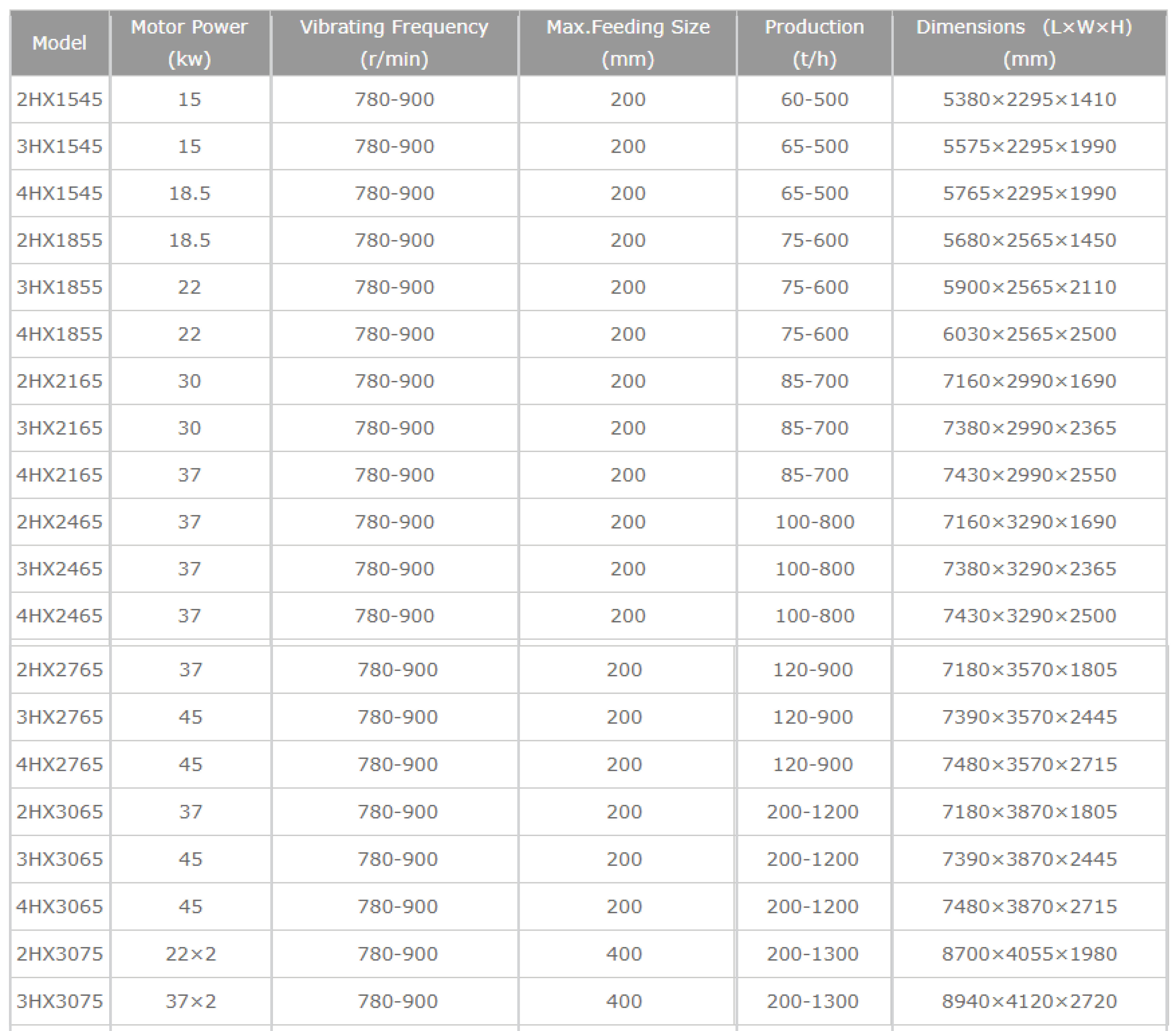Click motor power 37×2
Viewport: 1176px width, 1031px height.
(191, 1002)
